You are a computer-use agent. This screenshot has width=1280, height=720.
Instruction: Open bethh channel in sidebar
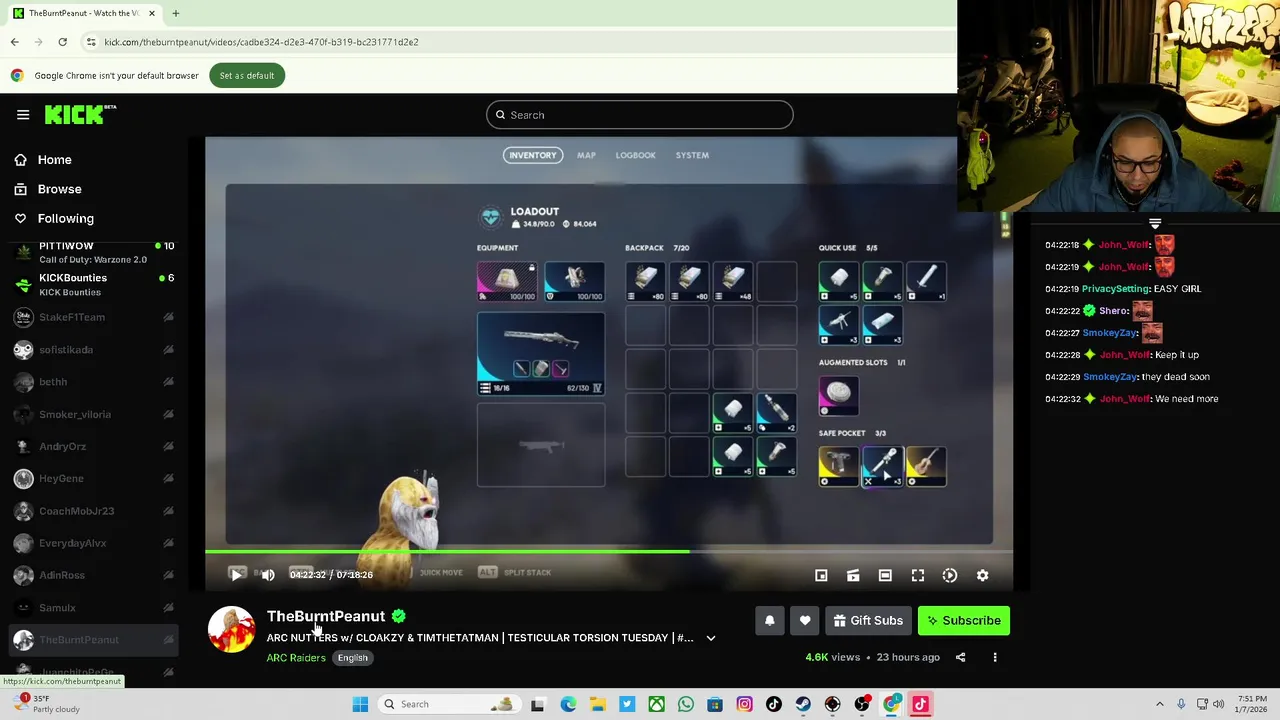click(x=95, y=382)
